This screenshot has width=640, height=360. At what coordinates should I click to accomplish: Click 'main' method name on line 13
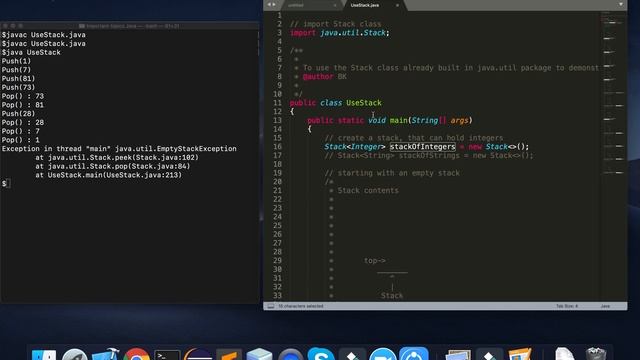coord(398,120)
